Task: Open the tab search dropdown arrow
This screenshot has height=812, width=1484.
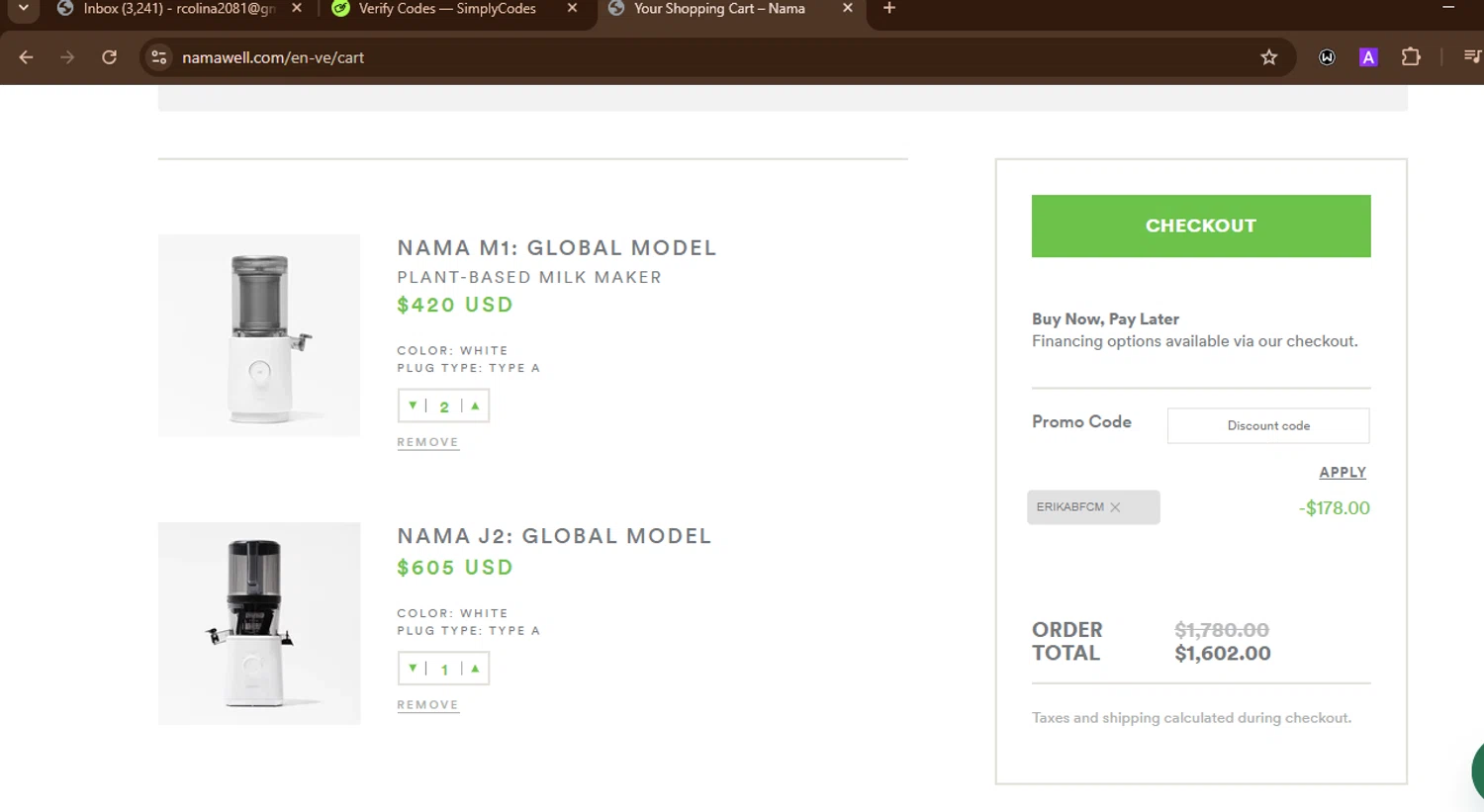Action: [x=23, y=8]
